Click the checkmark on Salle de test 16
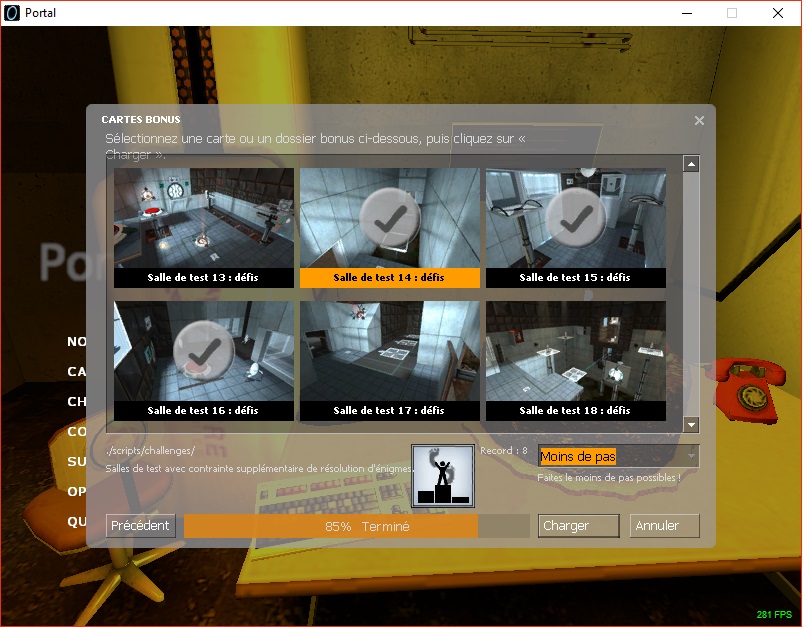The width and height of the screenshot is (807, 627). click(204, 350)
